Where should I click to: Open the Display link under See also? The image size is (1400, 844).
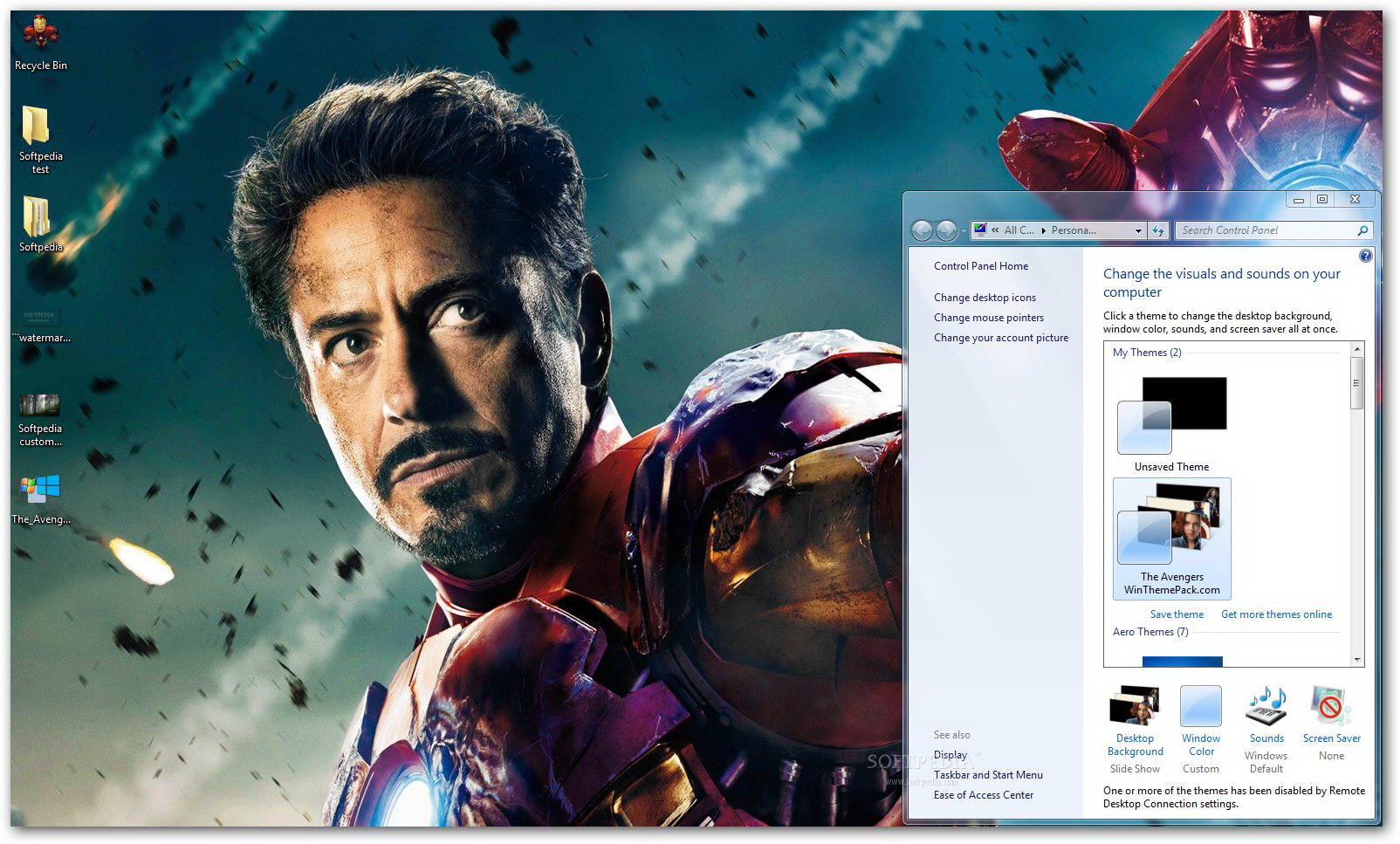pyautogui.click(x=950, y=755)
